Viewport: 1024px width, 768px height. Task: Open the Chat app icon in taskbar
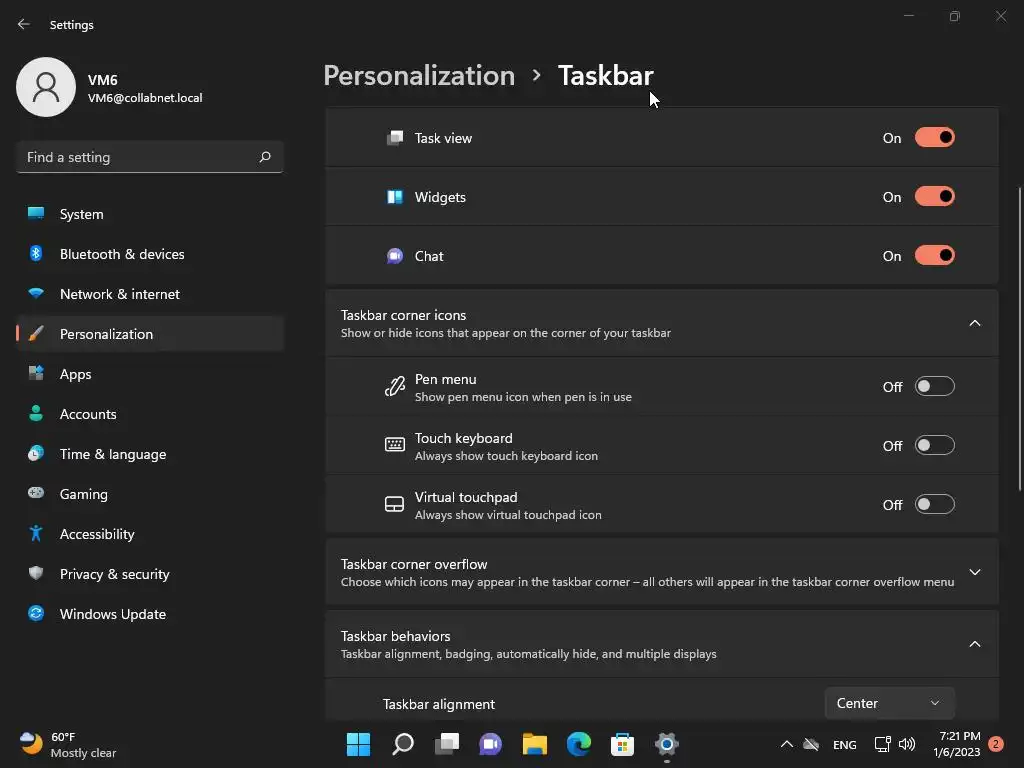coord(490,744)
